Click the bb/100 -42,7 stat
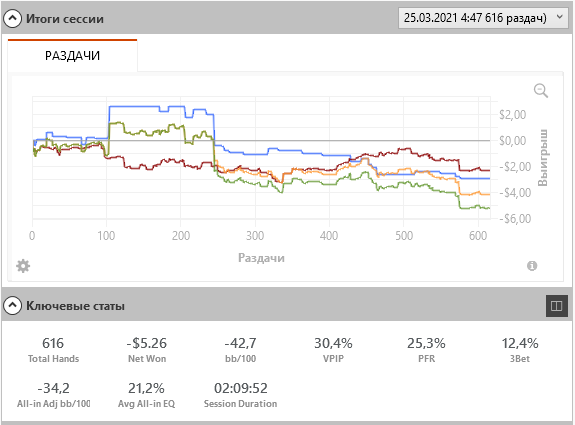 [x=240, y=349]
